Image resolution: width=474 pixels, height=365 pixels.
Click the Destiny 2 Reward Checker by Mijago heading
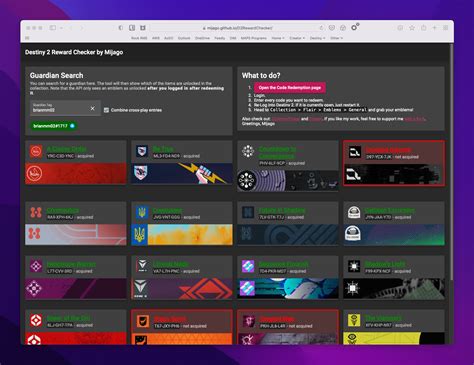(74, 52)
